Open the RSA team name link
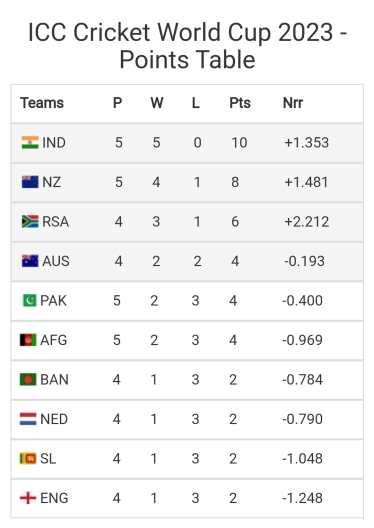Screen dimensions: 374x528 [56, 222]
